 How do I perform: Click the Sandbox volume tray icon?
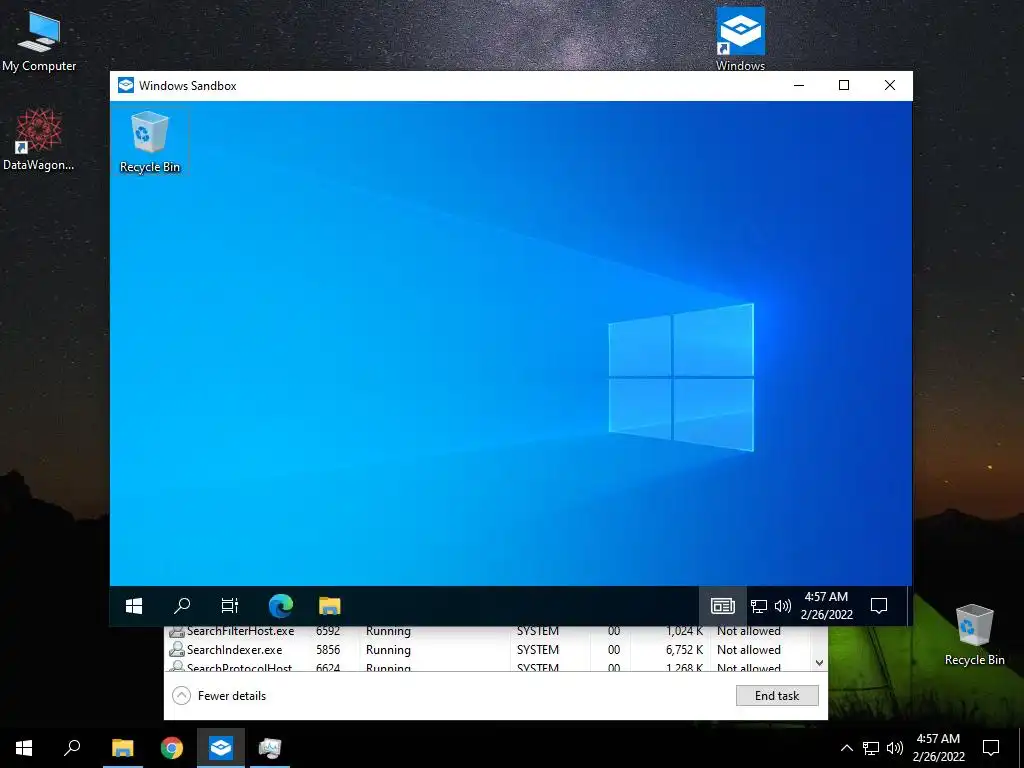coord(782,606)
